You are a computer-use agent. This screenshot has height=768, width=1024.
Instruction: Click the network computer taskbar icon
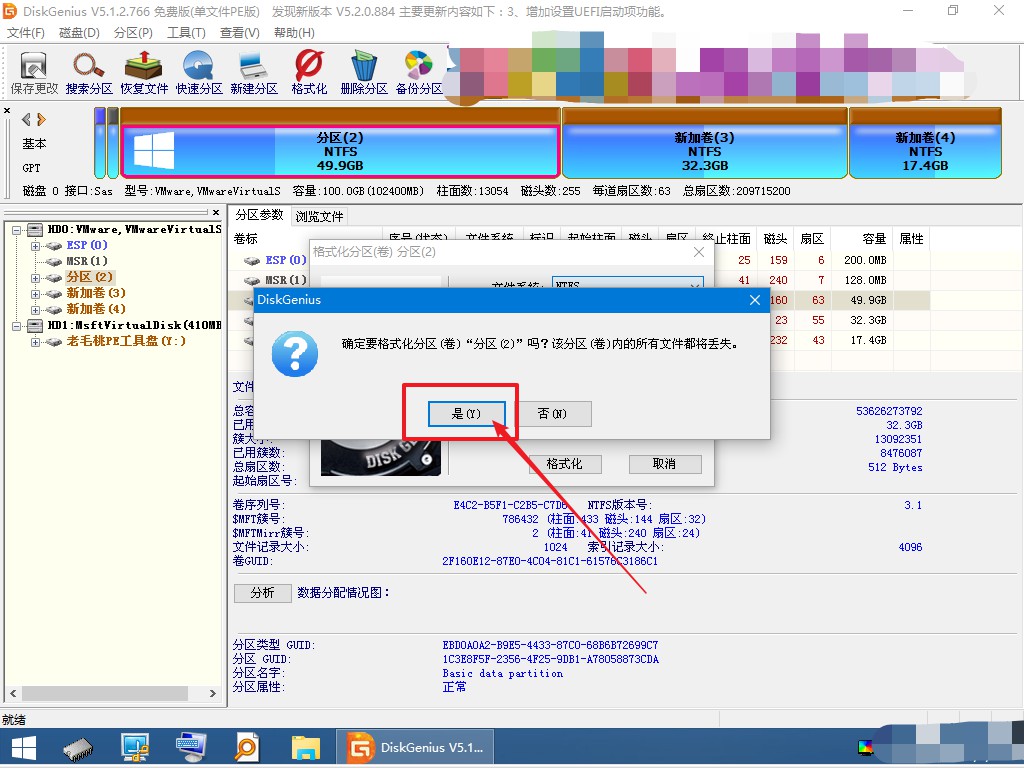tap(135, 748)
